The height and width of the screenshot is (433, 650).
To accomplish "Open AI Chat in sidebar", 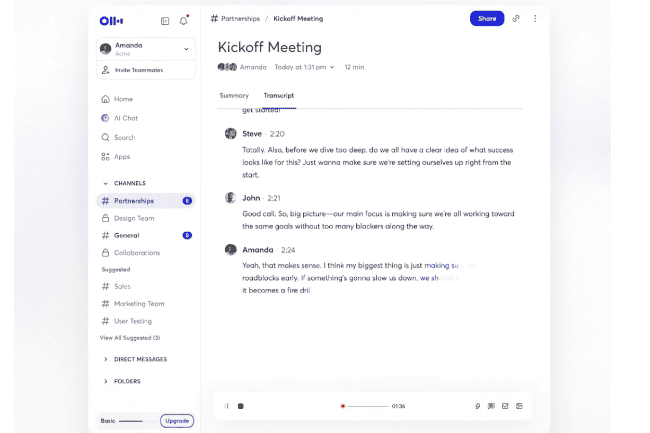I will [124, 118].
